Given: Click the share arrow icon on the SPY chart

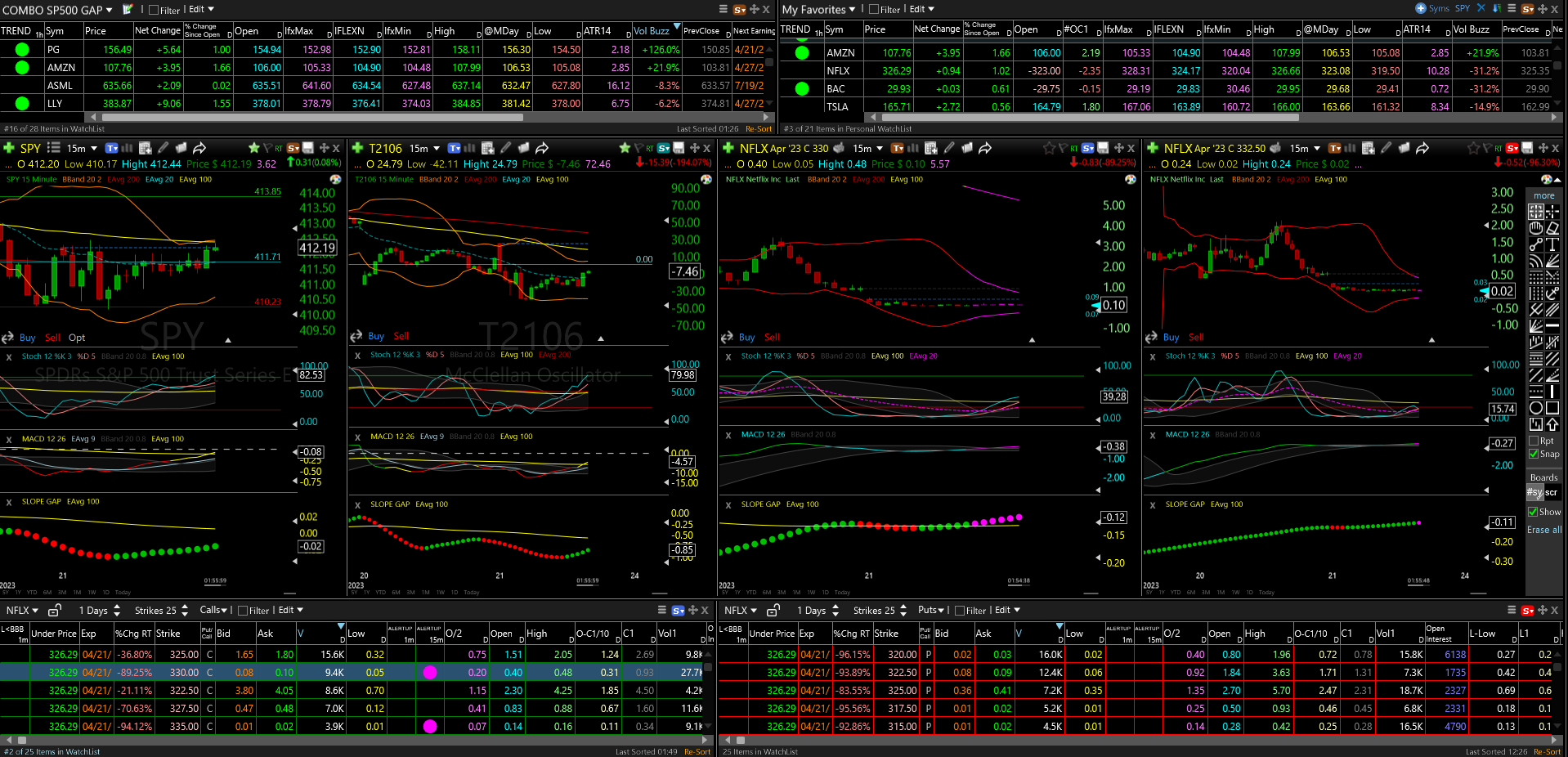Looking at the screenshot, I should coord(199,148).
